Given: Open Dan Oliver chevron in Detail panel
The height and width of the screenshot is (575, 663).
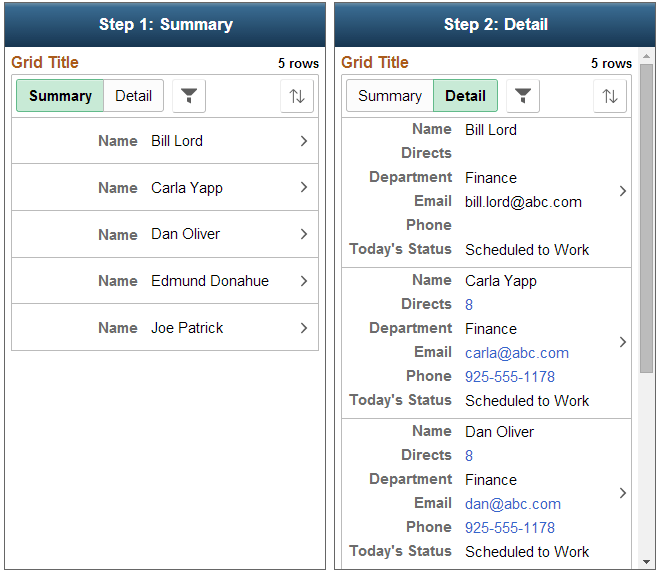Looking at the screenshot, I should tap(622, 493).
